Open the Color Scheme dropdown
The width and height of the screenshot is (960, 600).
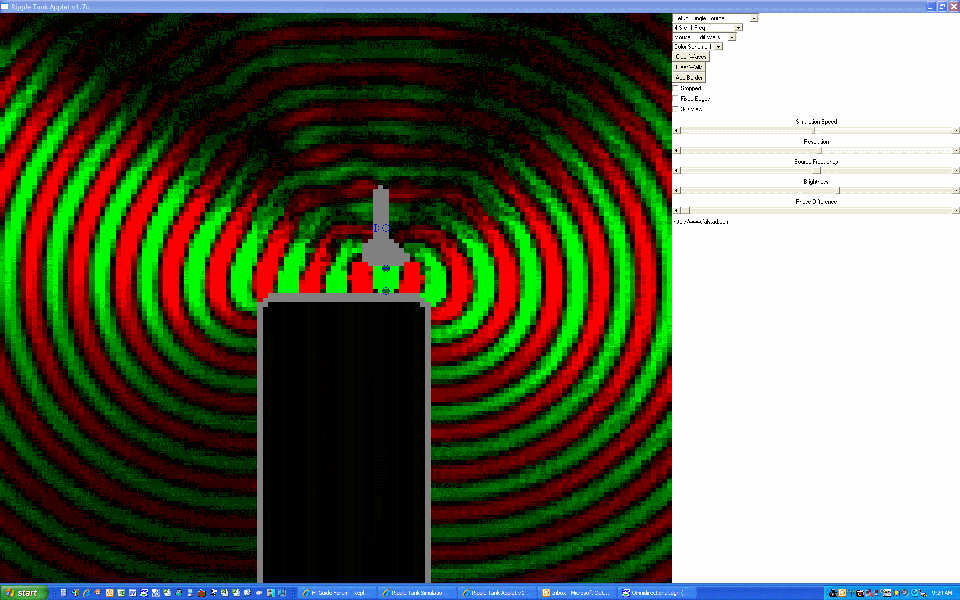(698, 47)
